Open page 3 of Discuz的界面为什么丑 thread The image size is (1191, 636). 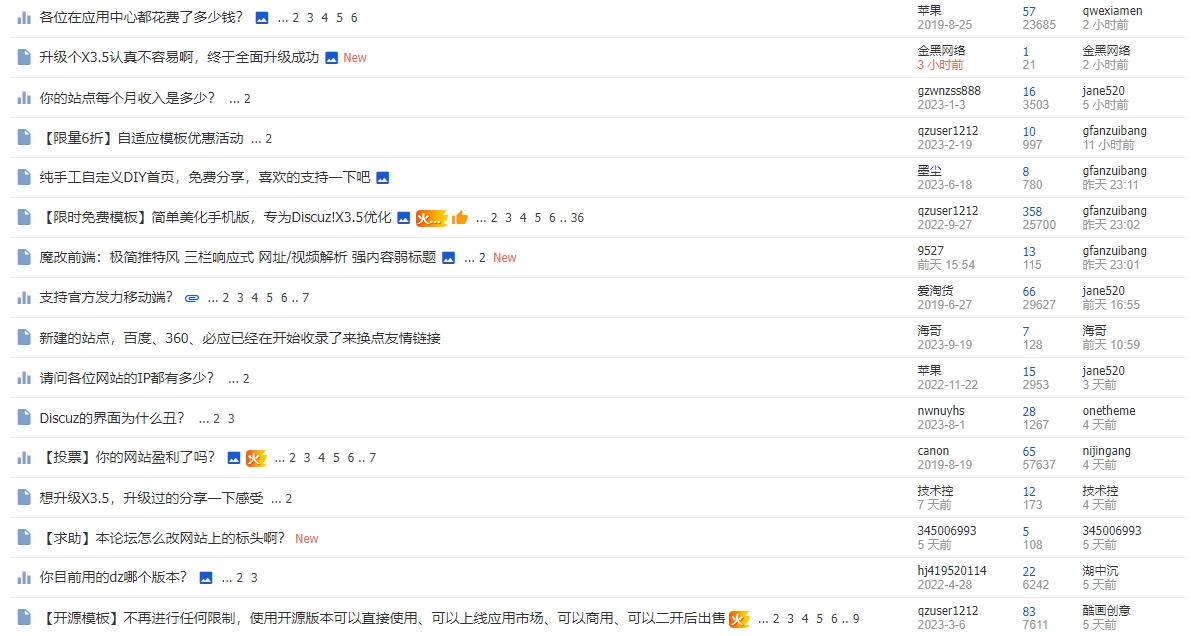tap(231, 418)
